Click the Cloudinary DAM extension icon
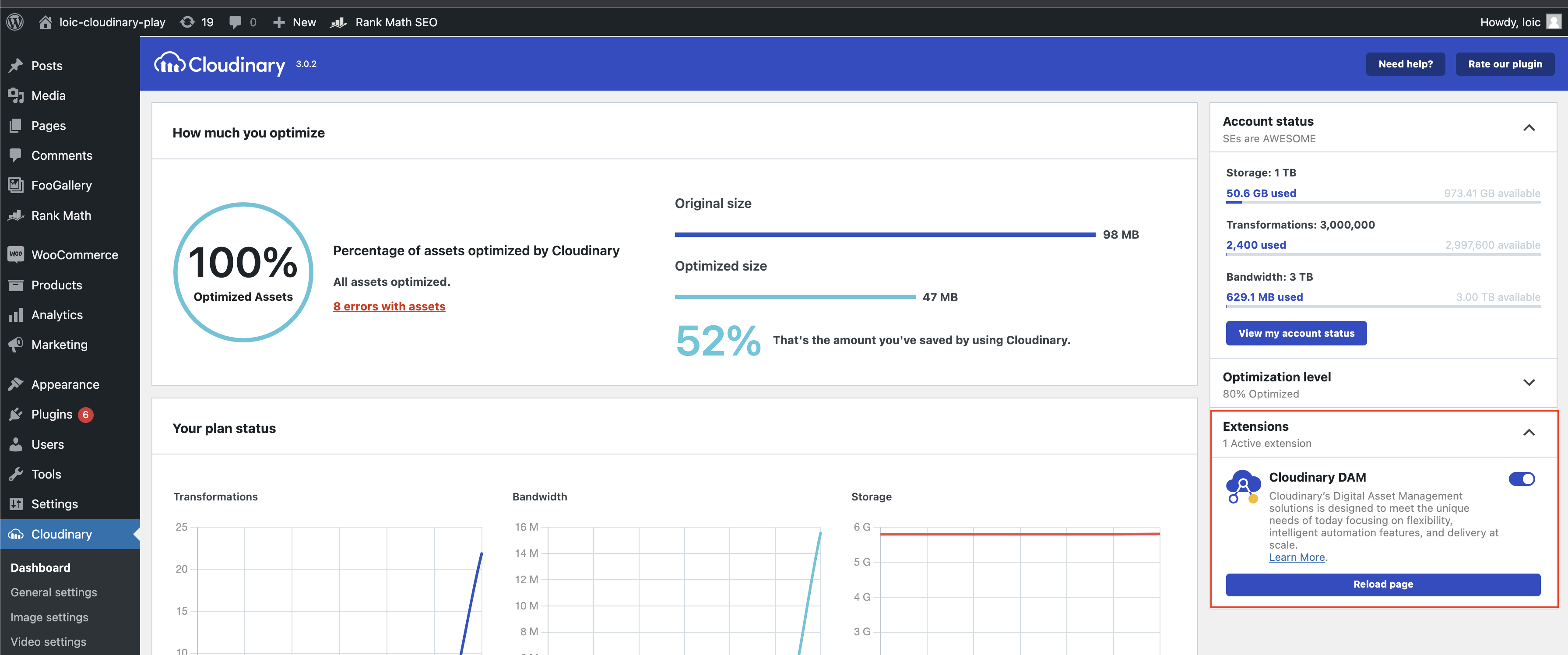This screenshot has width=1568, height=655. tap(1243, 486)
